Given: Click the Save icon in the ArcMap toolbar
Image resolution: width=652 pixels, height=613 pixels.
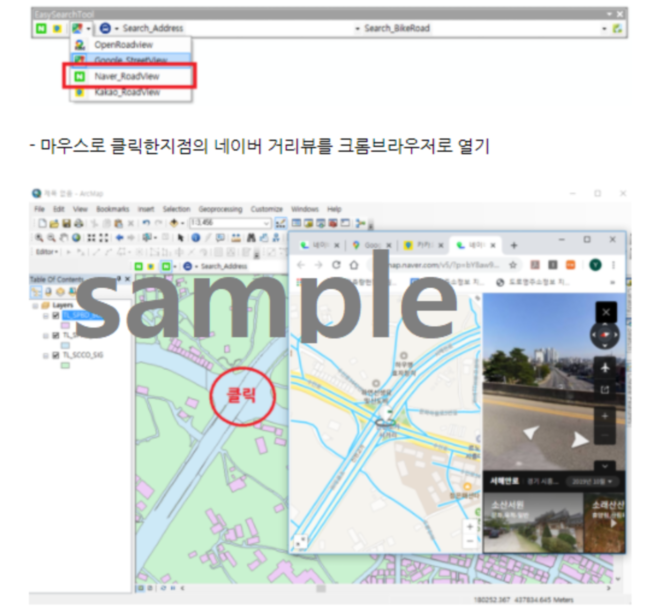Looking at the screenshot, I should [67, 223].
